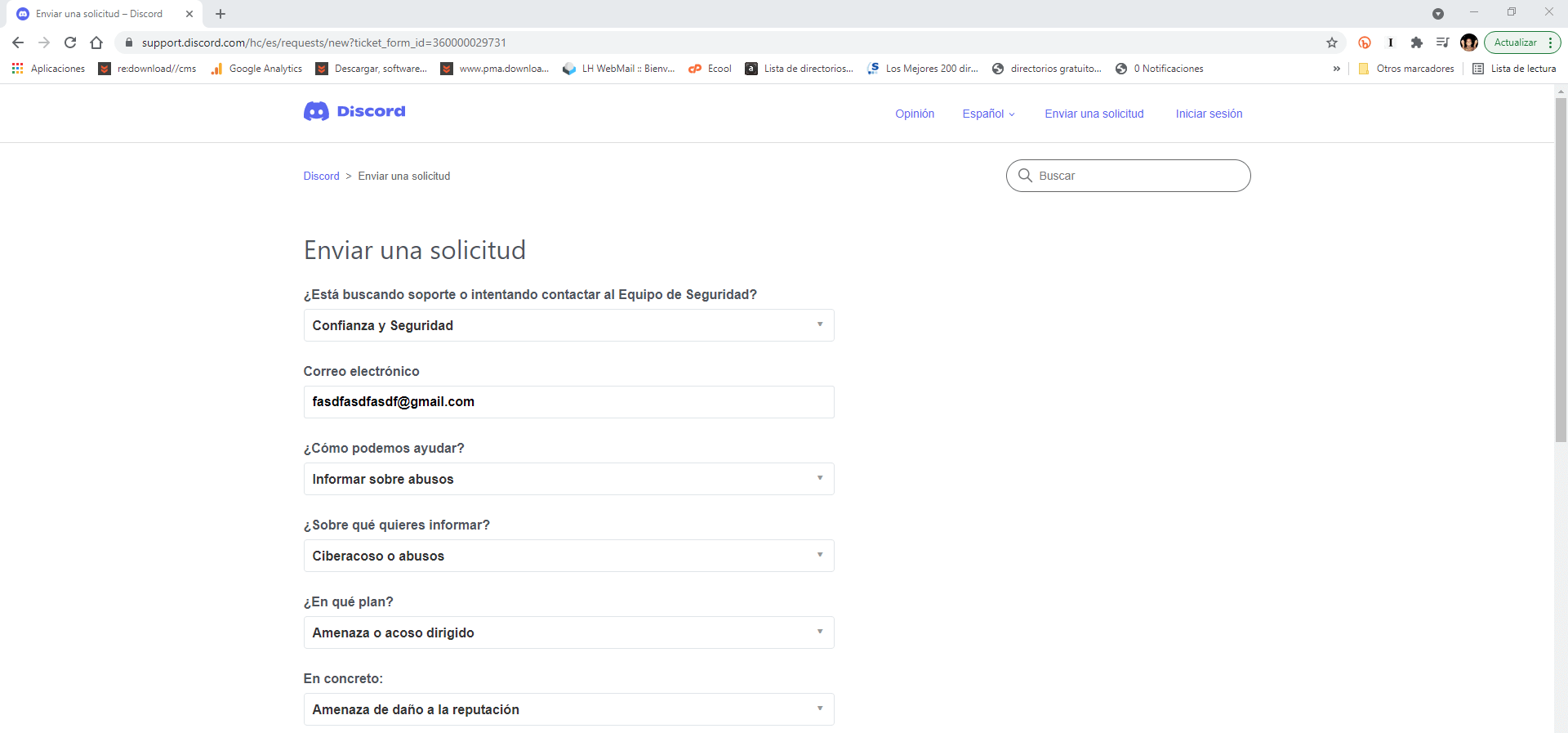Screen dimensions: 1568x733
Task: Click the search magnifier icon
Action: pyautogui.click(x=1025, y=175)
